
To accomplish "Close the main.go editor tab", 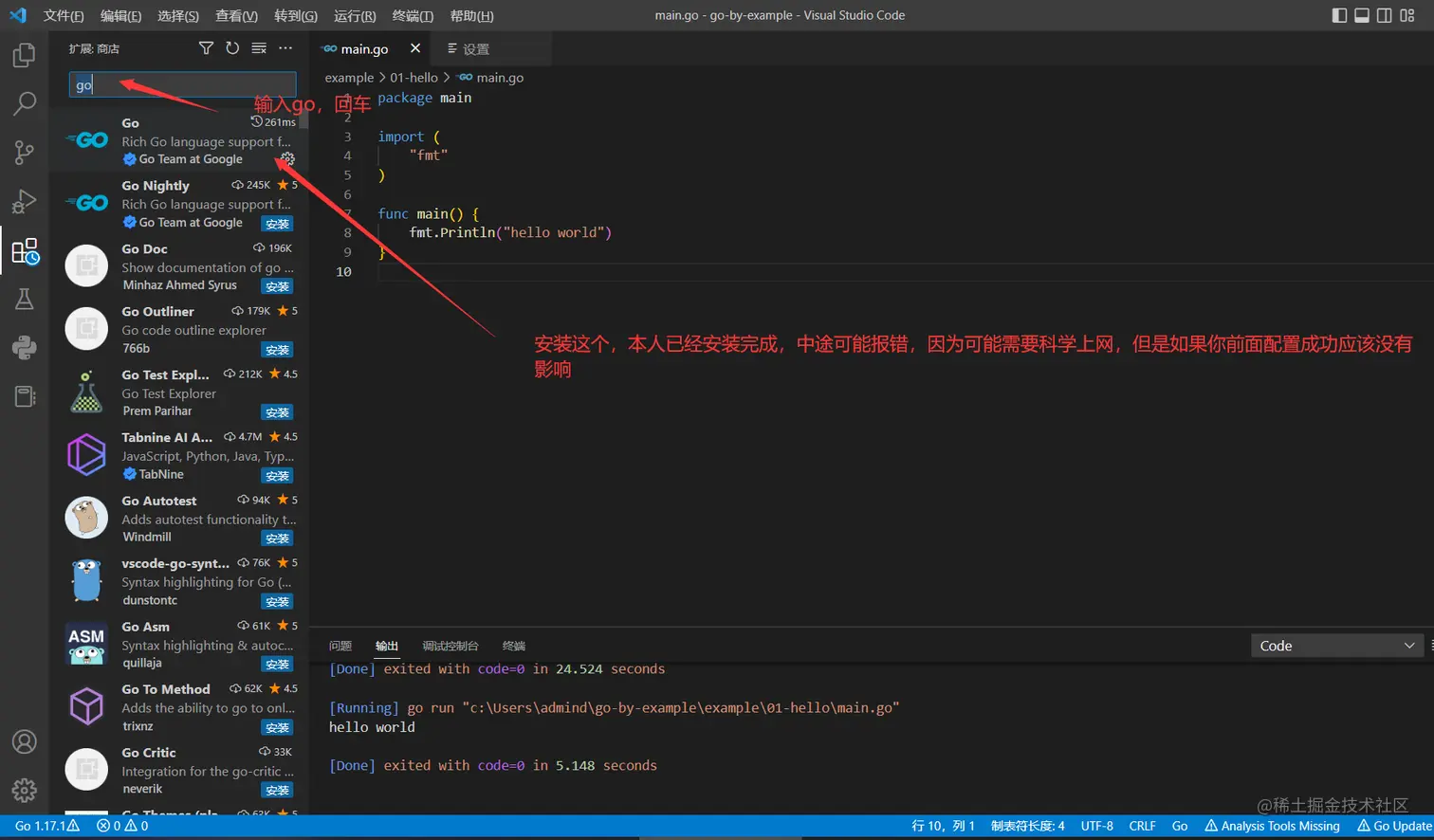I will point(414,48).
